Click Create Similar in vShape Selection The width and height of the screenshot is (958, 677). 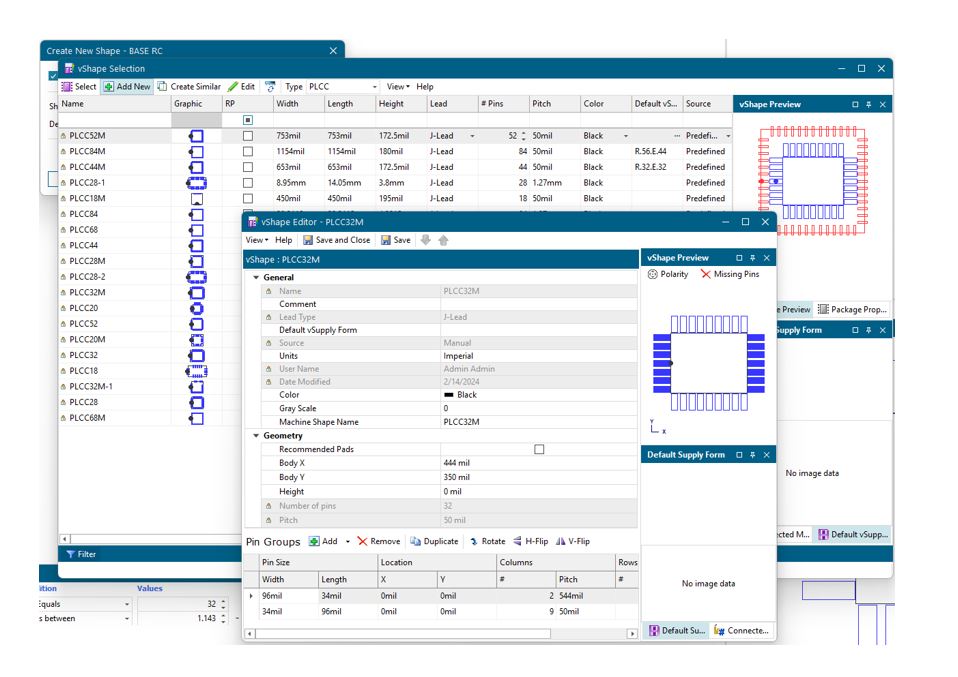189,87
